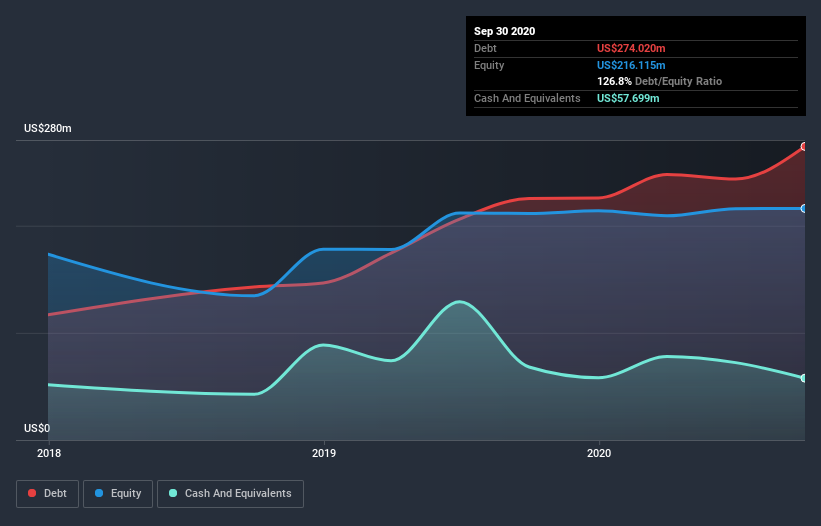Toggle Cash And Equivalents legend button

230,494
